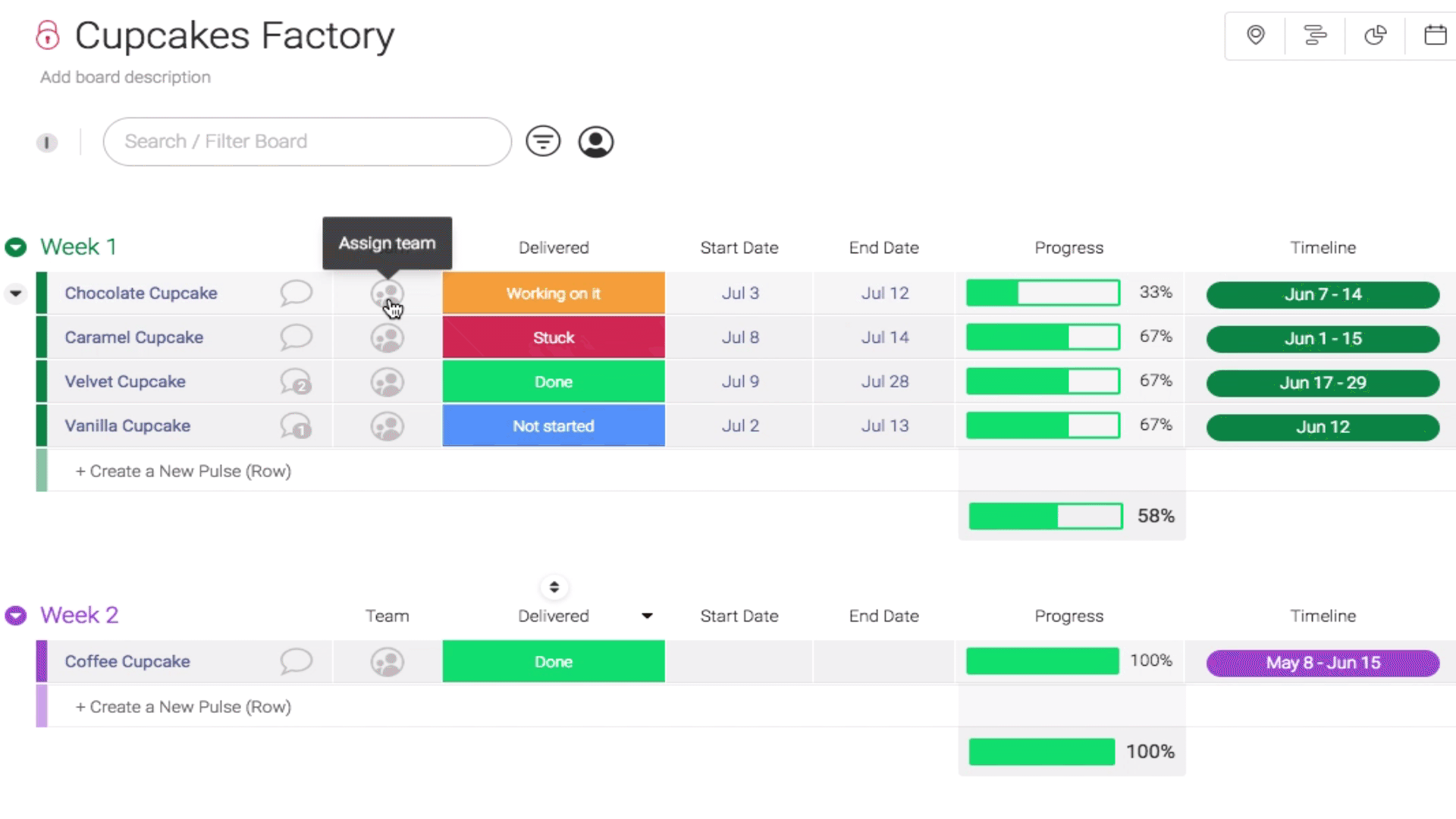
Task: Filter board by person icon
Action: click(596, 142)
